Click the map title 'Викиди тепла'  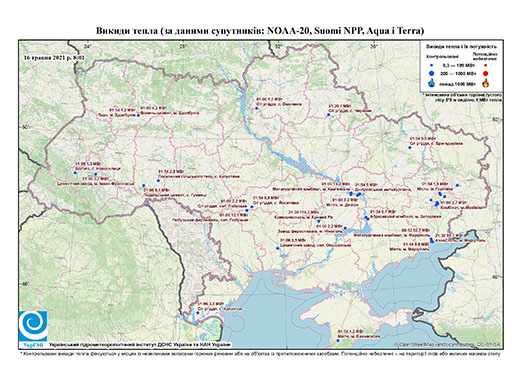[x=260, y=31]
